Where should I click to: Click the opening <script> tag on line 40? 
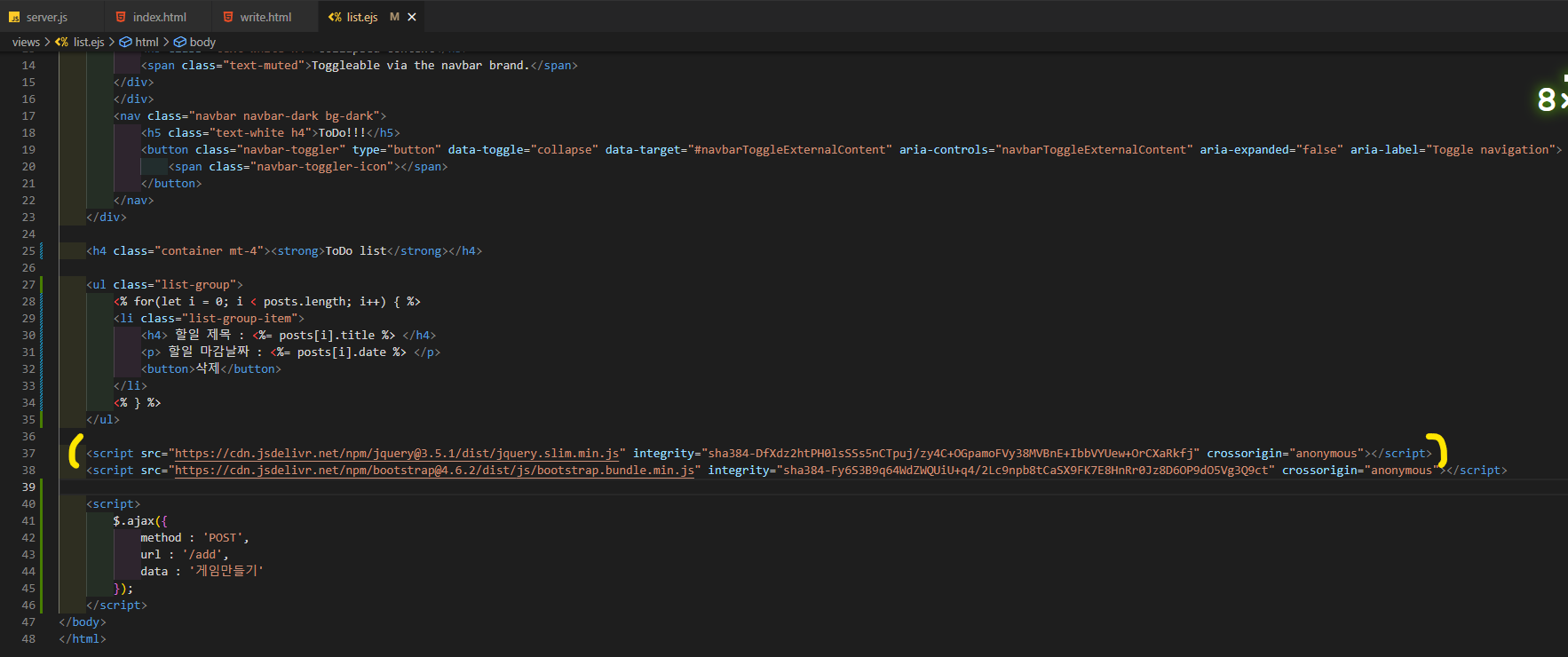coord(113,503)
